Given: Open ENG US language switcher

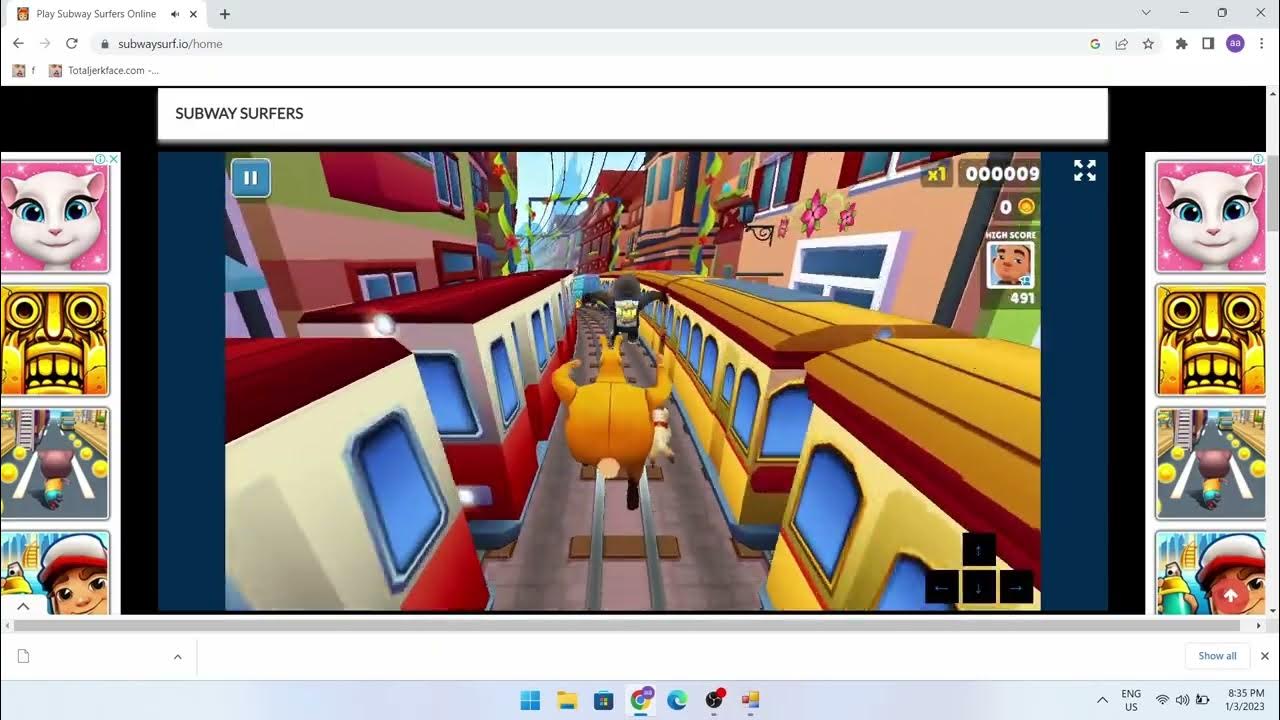Looking at the screenshot, I should pyautogui.click(x=1131, y=700).
